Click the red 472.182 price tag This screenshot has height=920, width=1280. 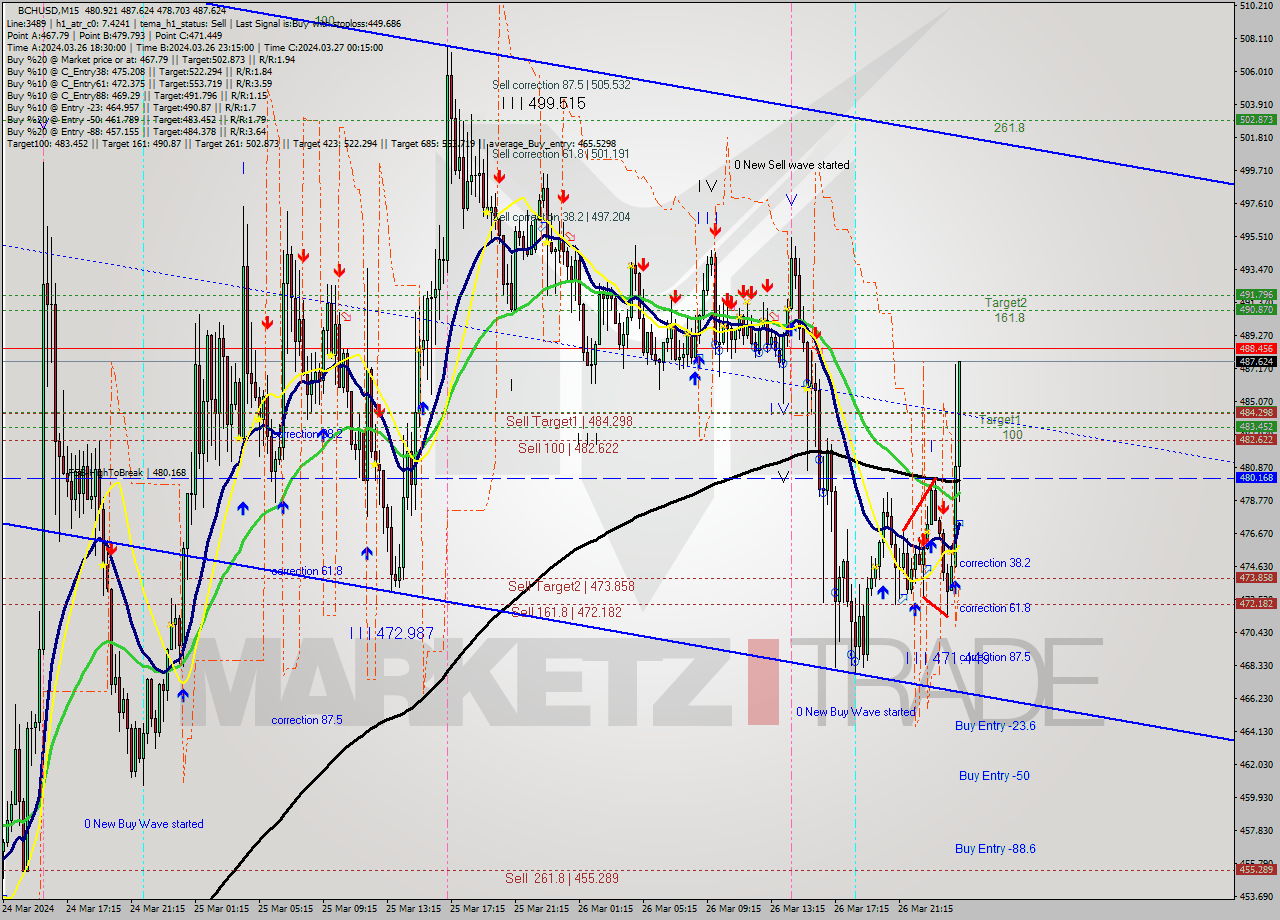pyautogui.click(x=1256, y=603)
